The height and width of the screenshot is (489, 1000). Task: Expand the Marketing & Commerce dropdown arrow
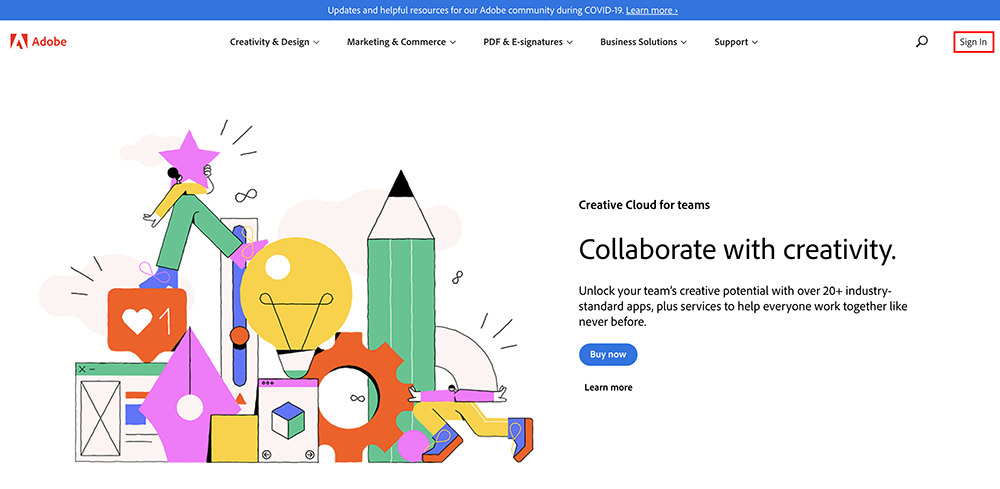pyautogui.click(x=453, y=42)
